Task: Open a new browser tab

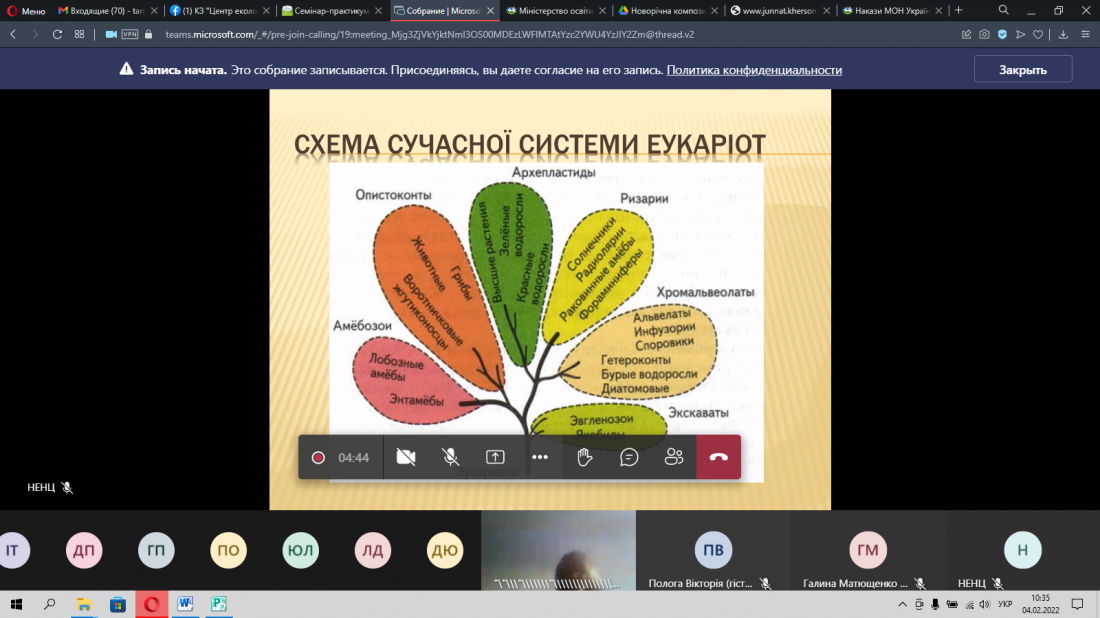Action: (958, 11)
